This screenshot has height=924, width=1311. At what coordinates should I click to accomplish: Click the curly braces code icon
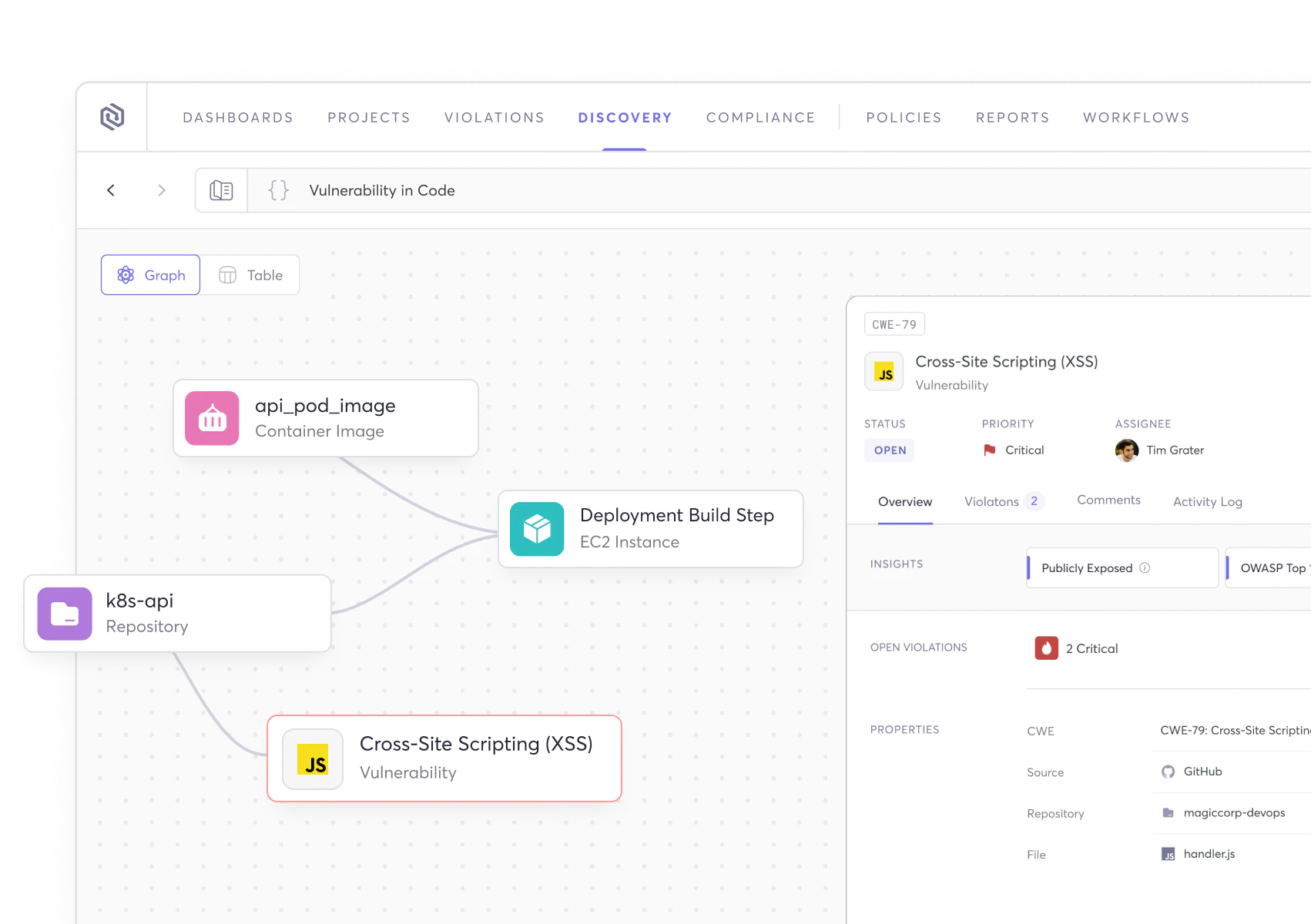tap(278, 190)
